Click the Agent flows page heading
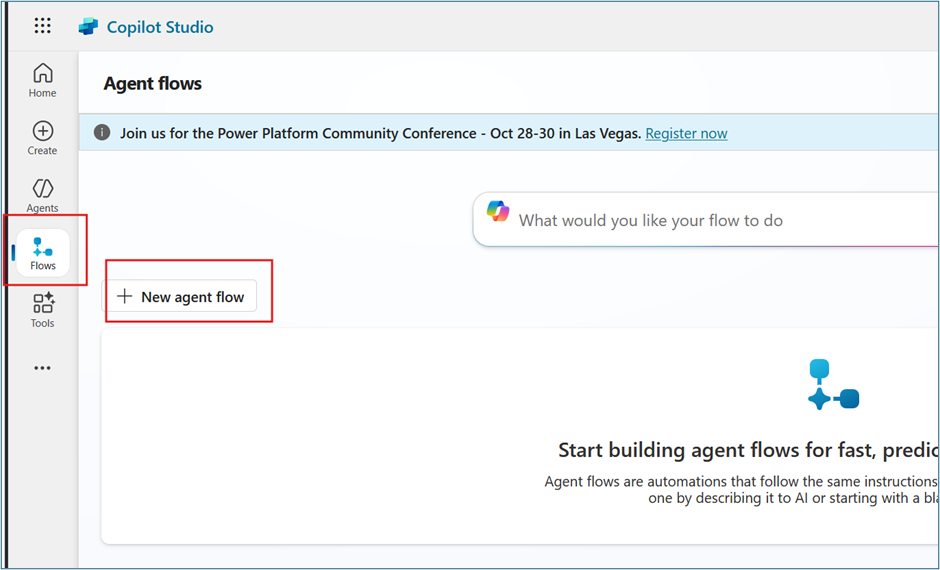 [153, 83]
